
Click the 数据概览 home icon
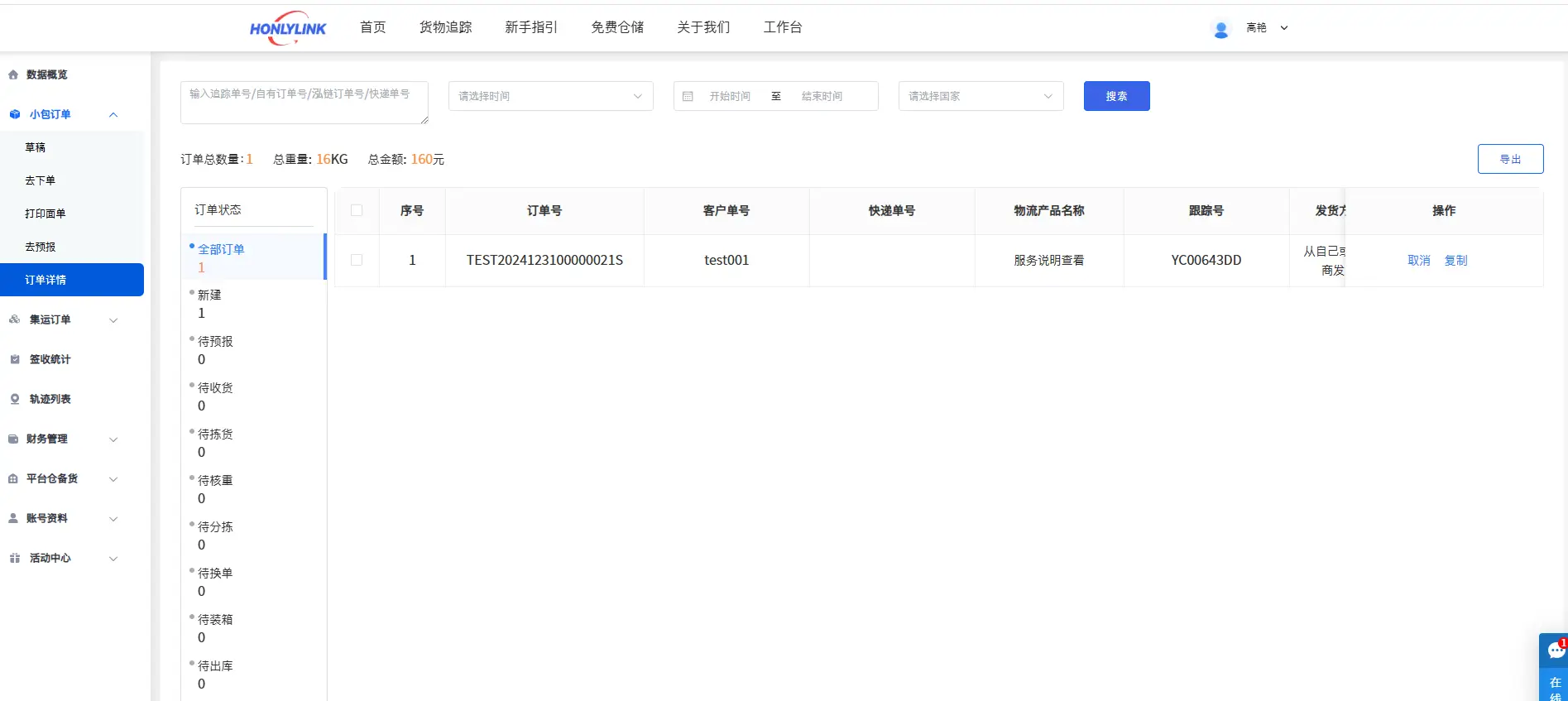13,74
